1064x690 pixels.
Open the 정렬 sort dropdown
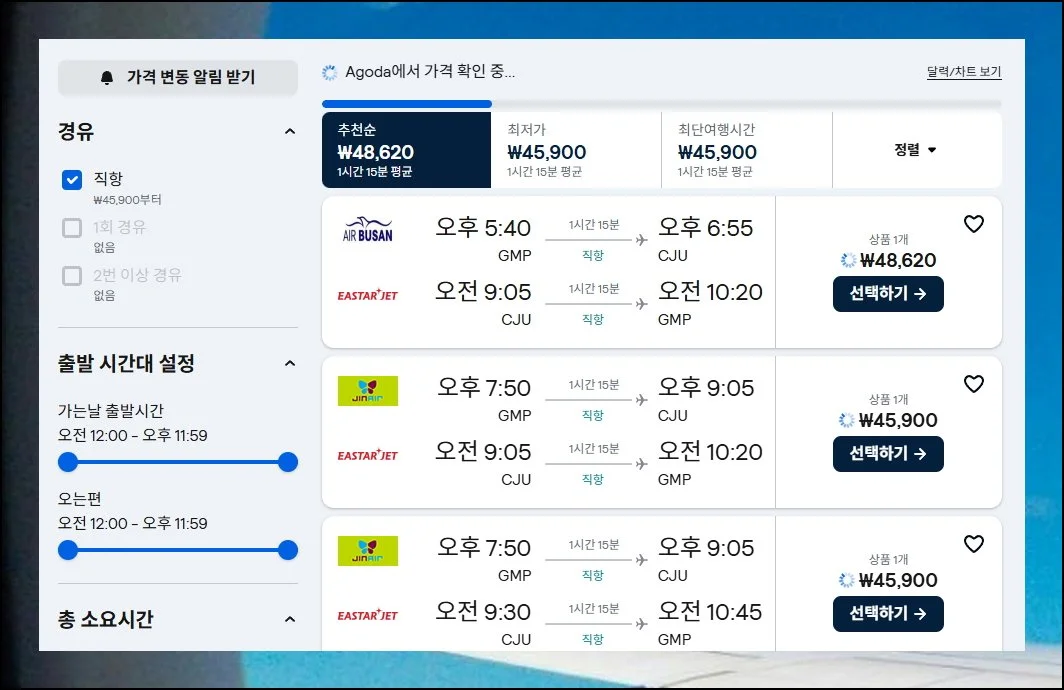[x=916, y=150]
